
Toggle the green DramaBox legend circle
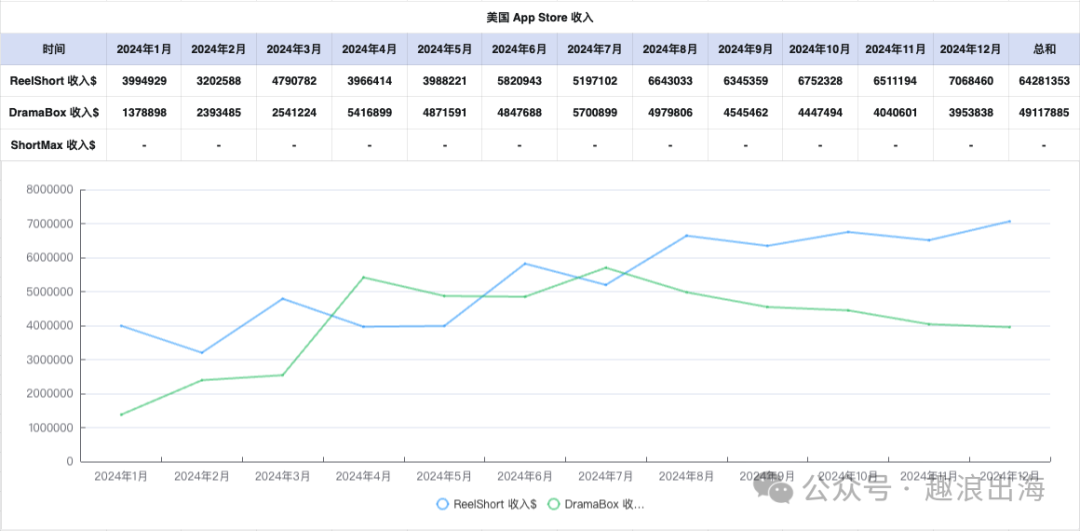coord(554,504)
